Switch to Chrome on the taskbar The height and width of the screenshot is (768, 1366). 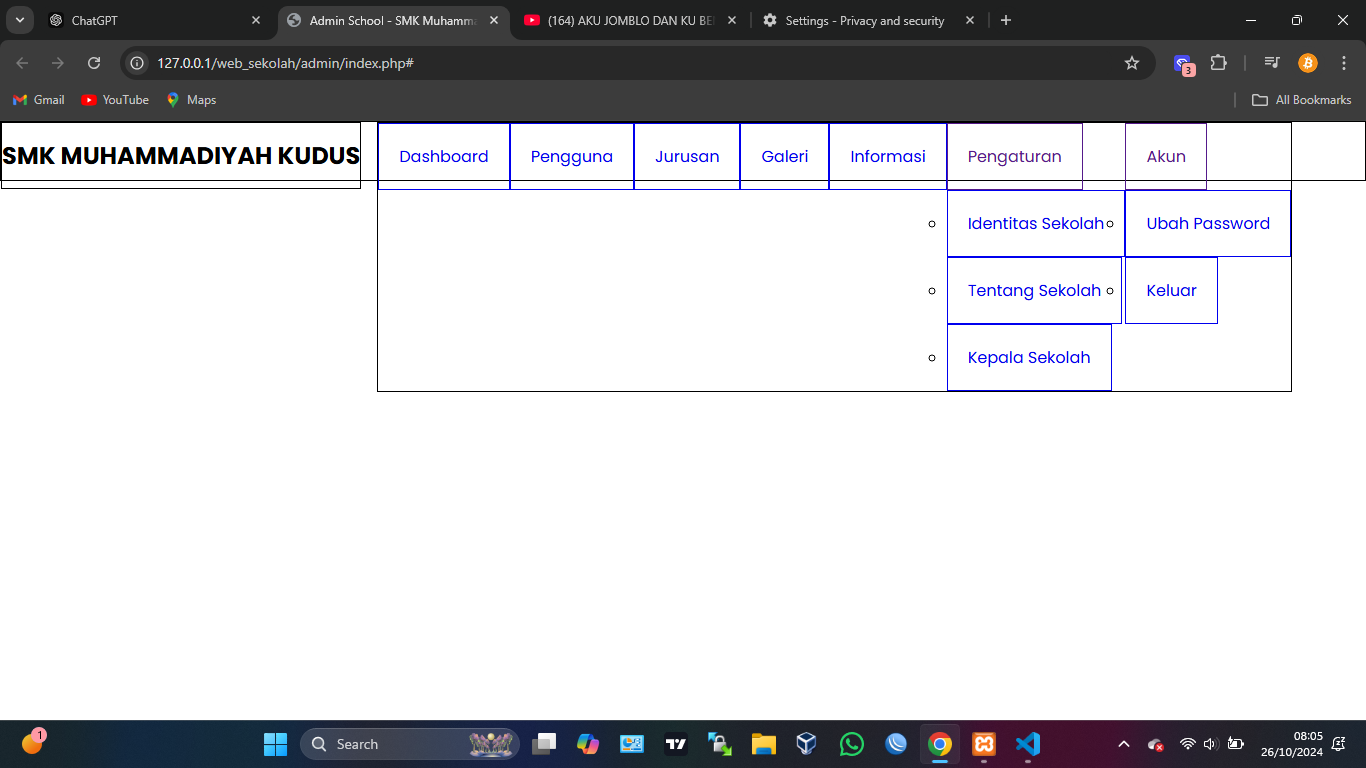[939, 744]
